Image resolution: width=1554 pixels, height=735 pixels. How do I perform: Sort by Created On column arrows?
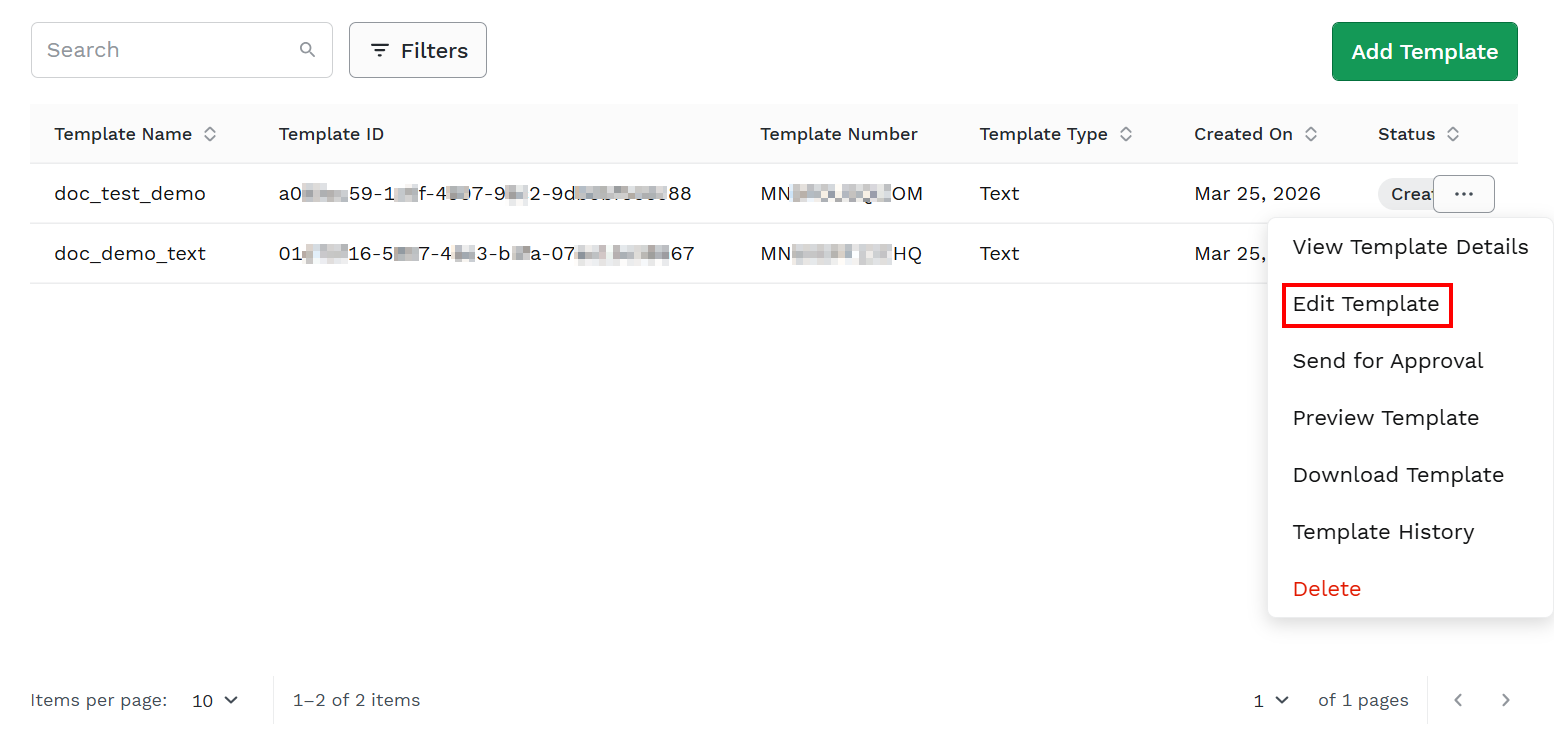(x=1311, y=134)
